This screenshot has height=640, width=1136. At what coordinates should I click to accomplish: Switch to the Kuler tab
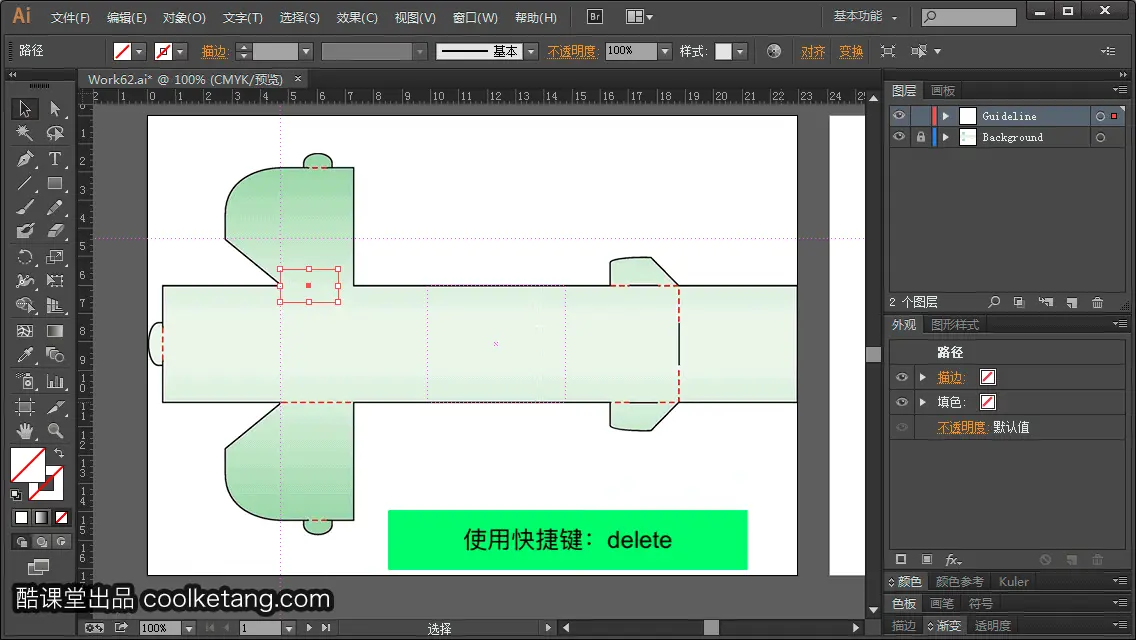(x=1013, y=581)
